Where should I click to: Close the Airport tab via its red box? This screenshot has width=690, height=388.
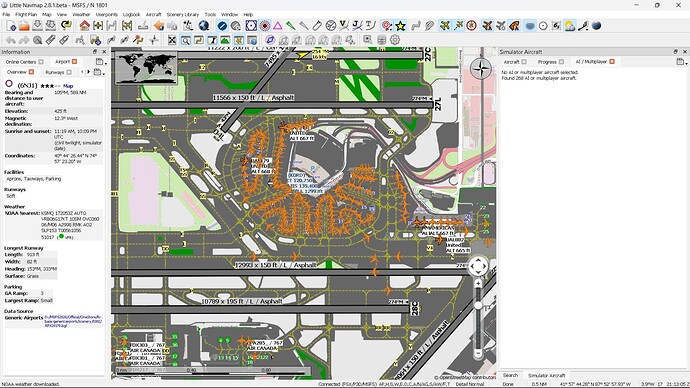click(x=74, y=62)
